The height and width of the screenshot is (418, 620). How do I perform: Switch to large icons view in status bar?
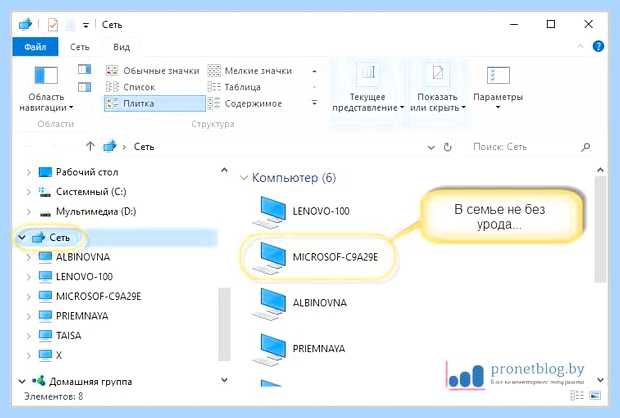click(x=595, y=395)
